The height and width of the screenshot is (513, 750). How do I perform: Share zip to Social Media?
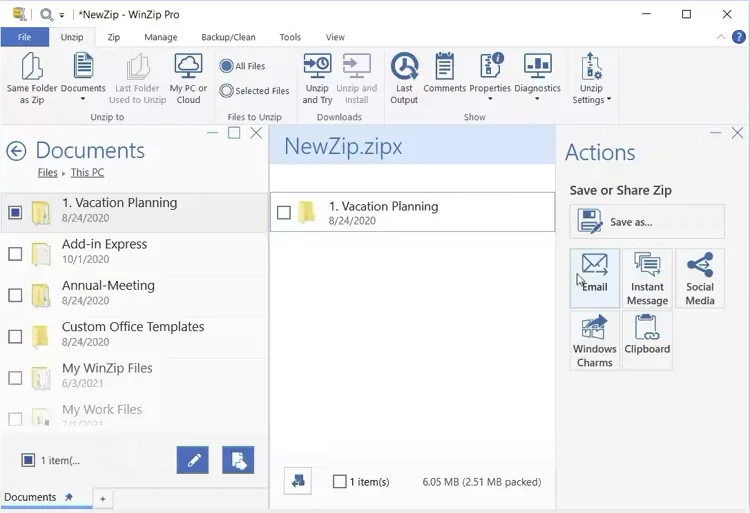[x=700, y=278]
